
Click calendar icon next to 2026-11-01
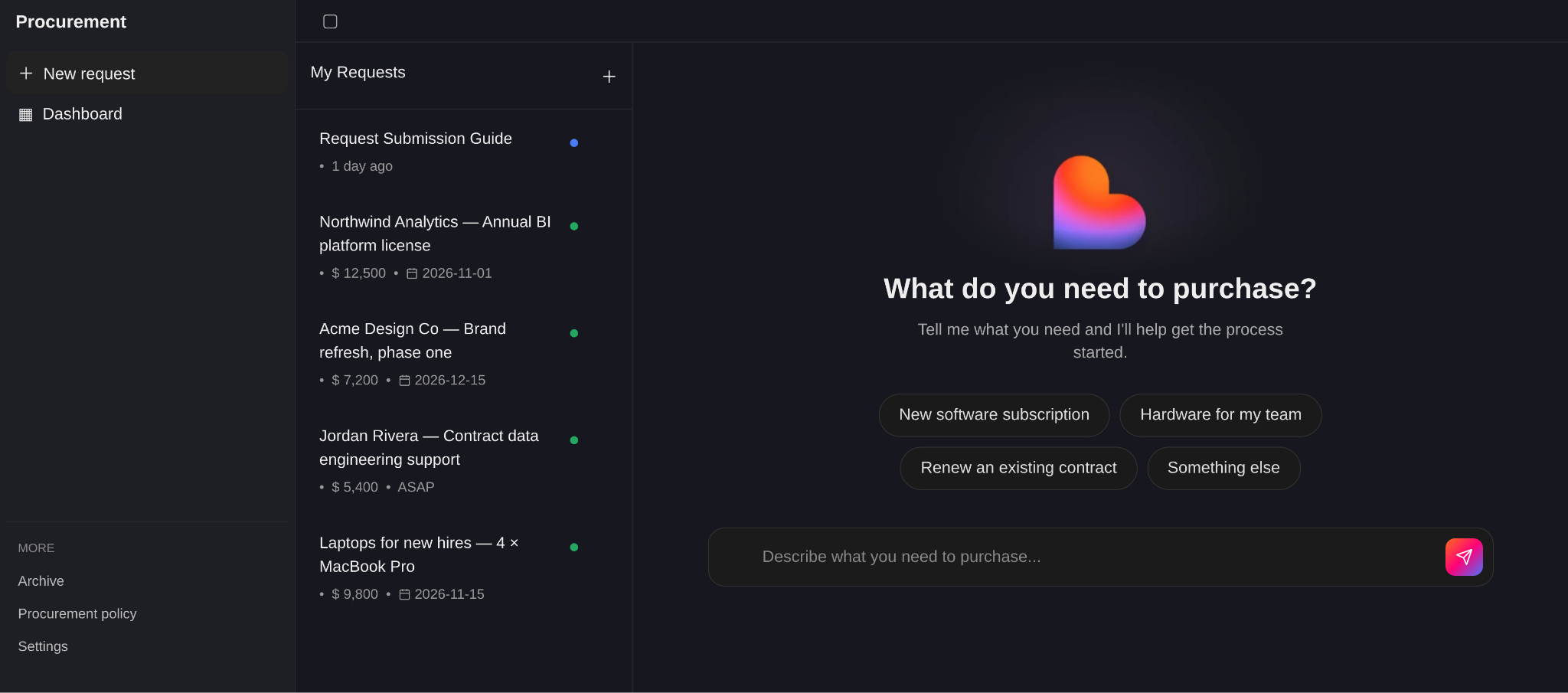(x=412, y=273)
